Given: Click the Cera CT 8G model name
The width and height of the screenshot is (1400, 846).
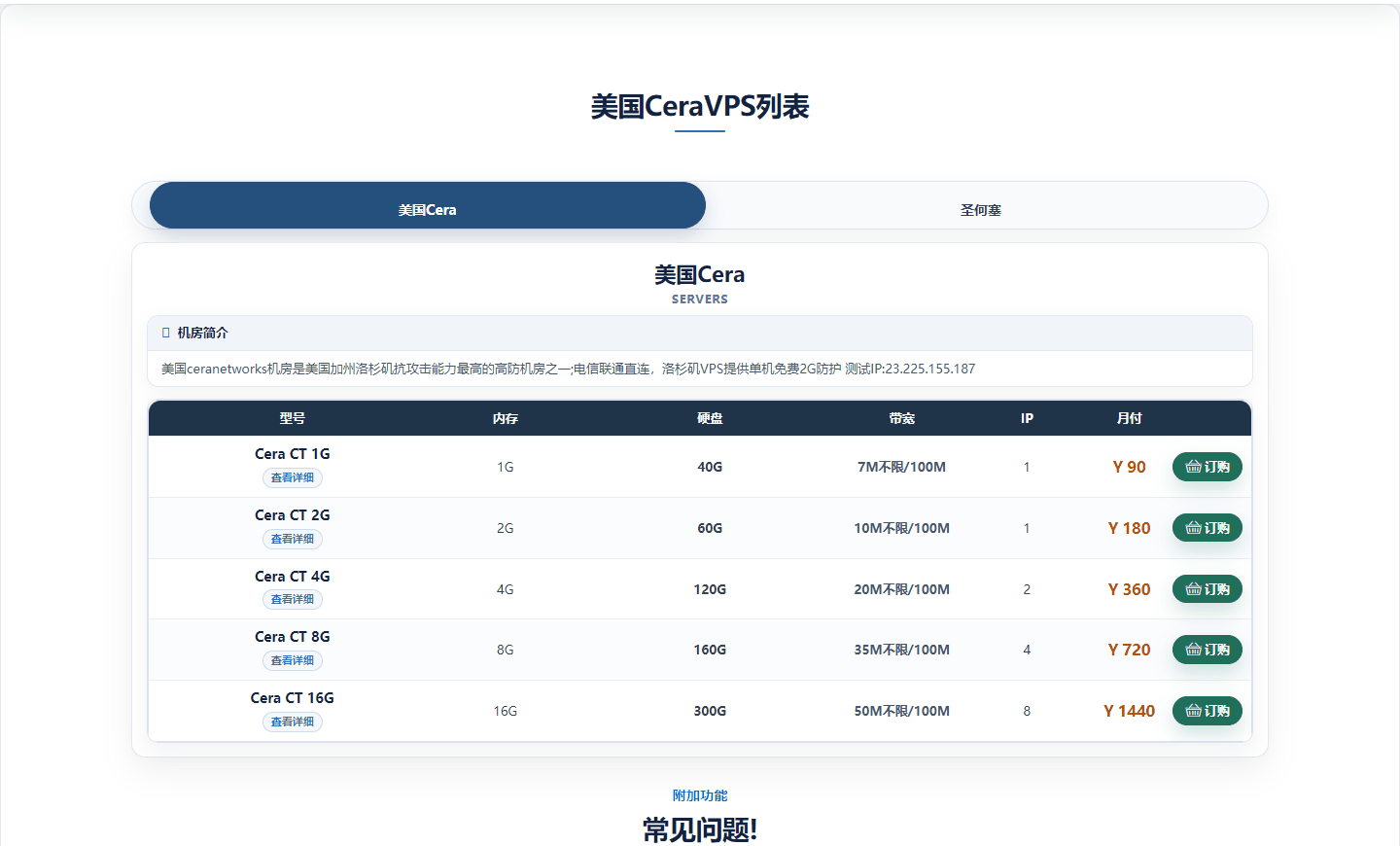Looking at the screenshot, I should coord(293,637).
